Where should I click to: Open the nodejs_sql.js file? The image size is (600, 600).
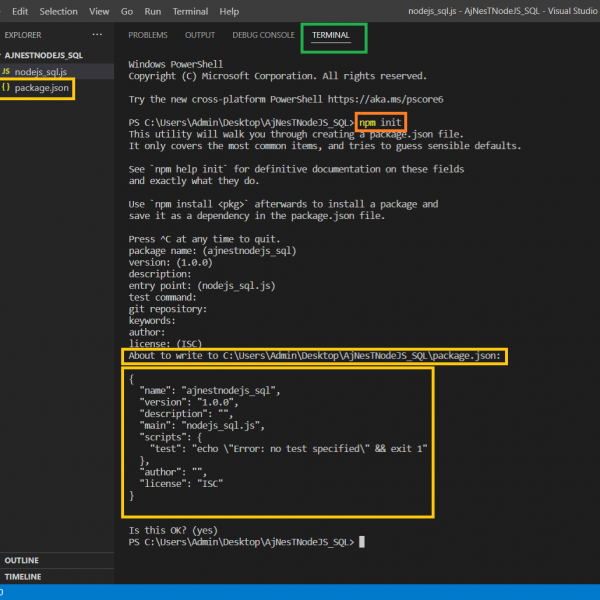[40, 72]
